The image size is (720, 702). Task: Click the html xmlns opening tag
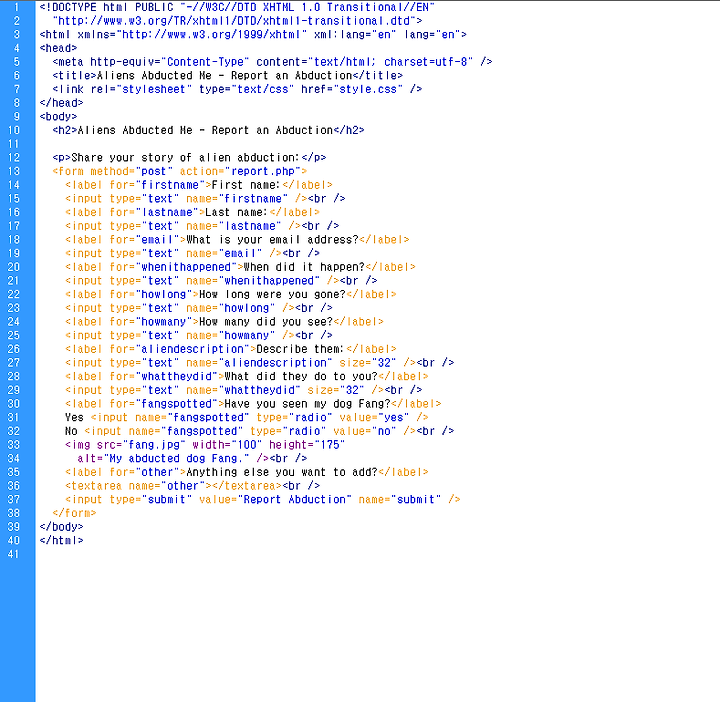(253, 35)
